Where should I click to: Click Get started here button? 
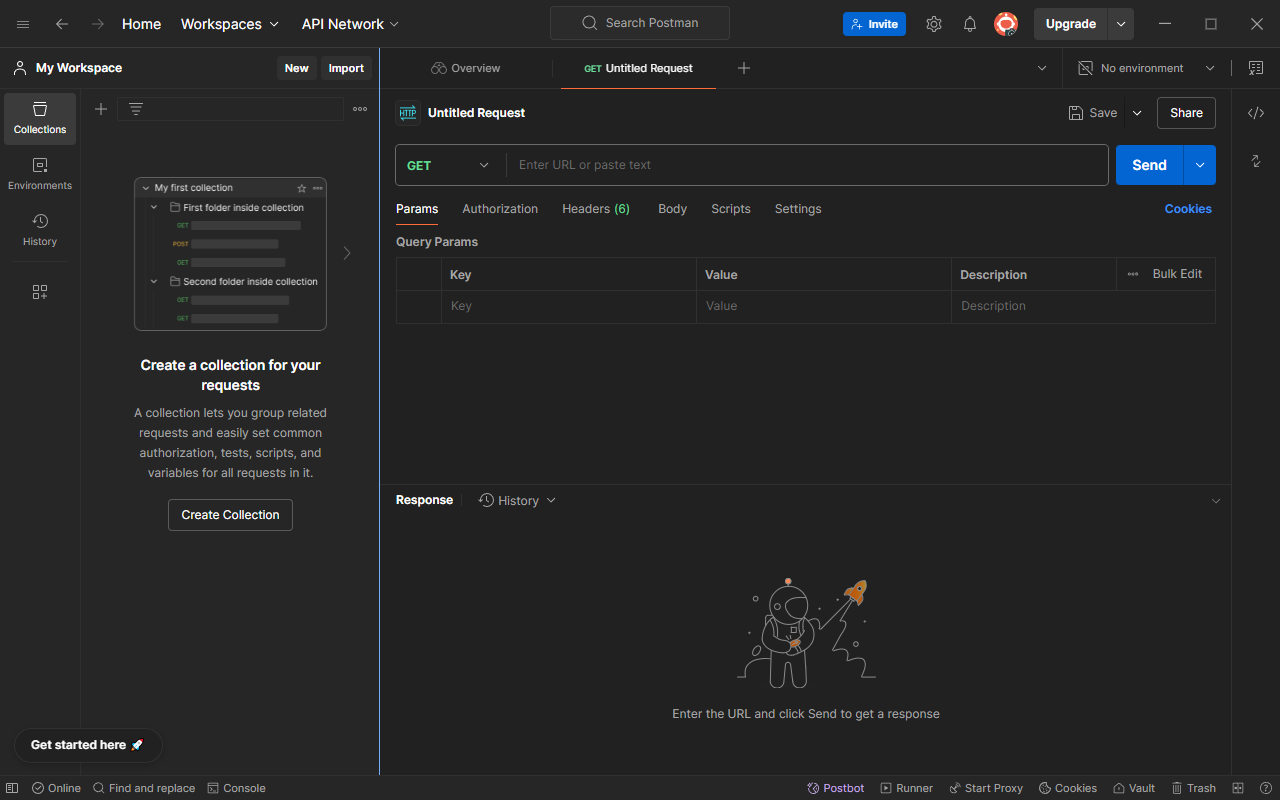coord(88,745)
